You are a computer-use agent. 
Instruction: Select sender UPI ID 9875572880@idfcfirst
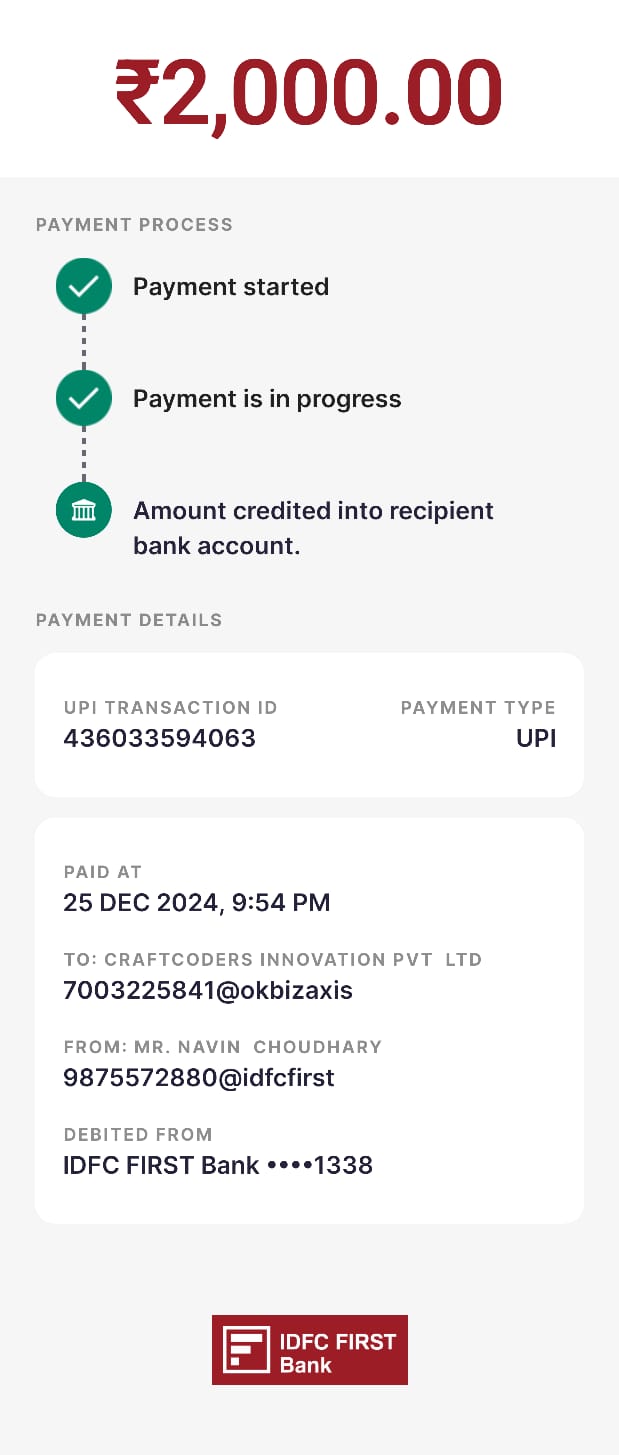[198, 1077]
